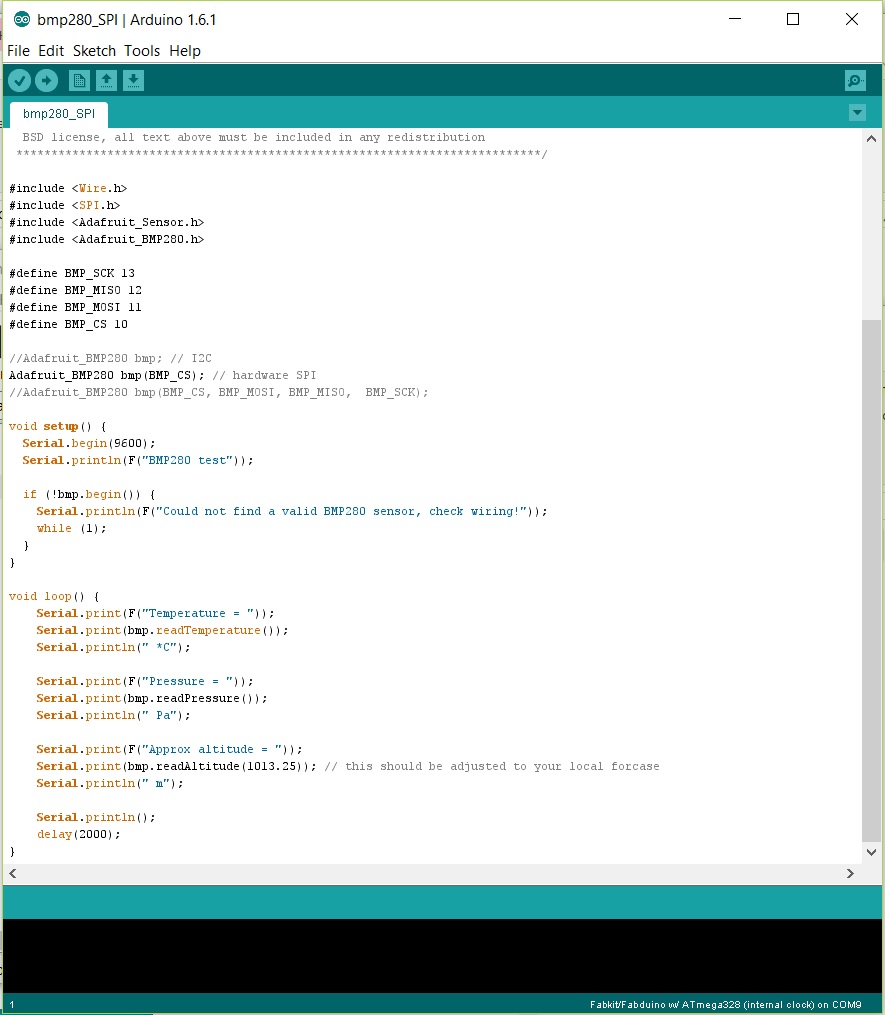885x1015 pixels.
Task: Click the '#define BMP_CS 10' line
Action: pyautogui.click(x=69, y=324)
